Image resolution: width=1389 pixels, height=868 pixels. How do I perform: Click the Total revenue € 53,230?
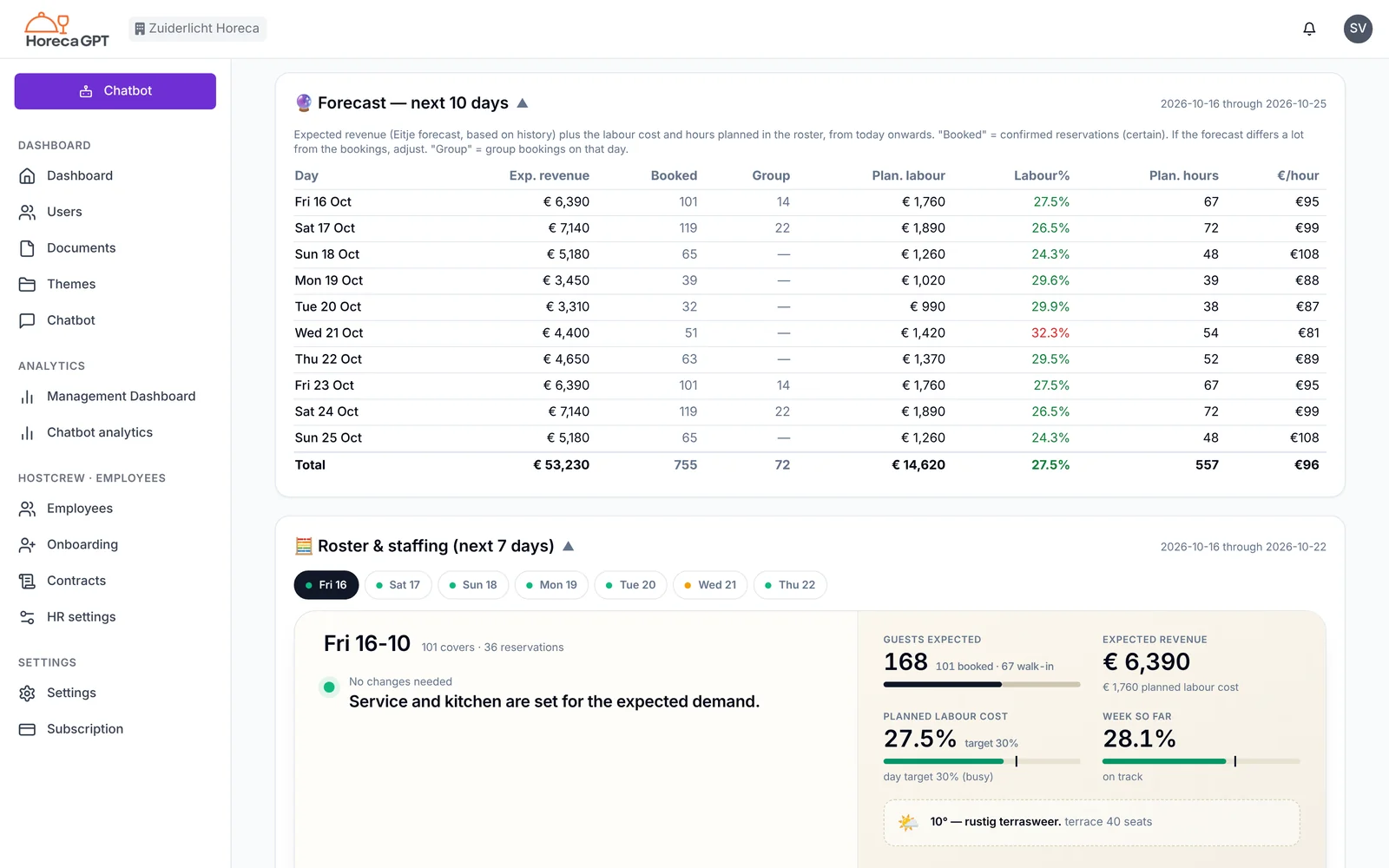point(561,465)
